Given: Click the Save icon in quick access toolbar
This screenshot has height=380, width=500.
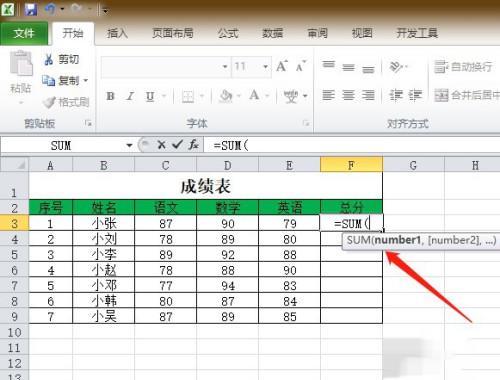Looking at the screenshot, I should point(31,10).
